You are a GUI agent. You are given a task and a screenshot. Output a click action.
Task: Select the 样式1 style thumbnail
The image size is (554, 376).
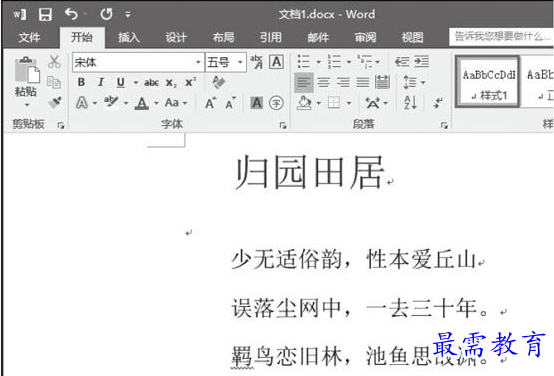488,81
